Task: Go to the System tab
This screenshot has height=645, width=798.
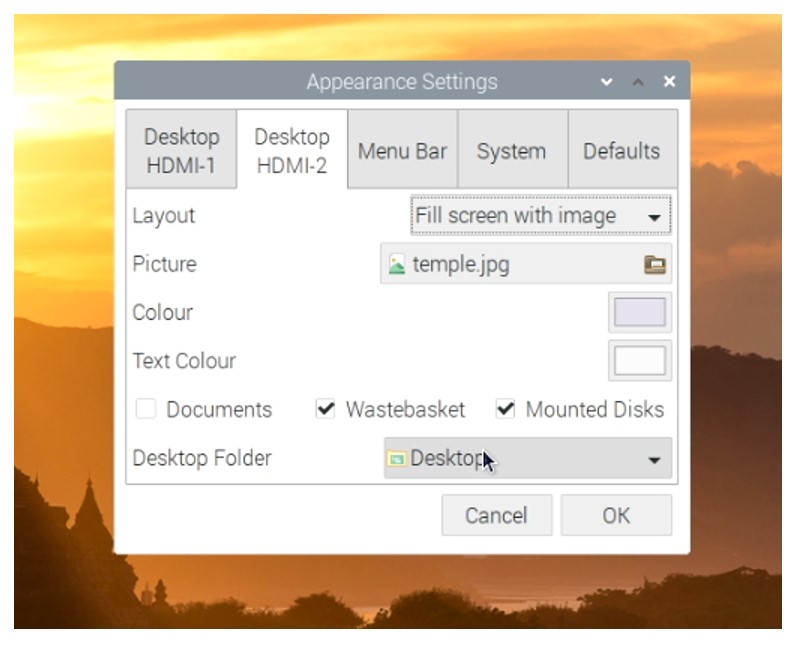Action: click(x=512, y=150)
